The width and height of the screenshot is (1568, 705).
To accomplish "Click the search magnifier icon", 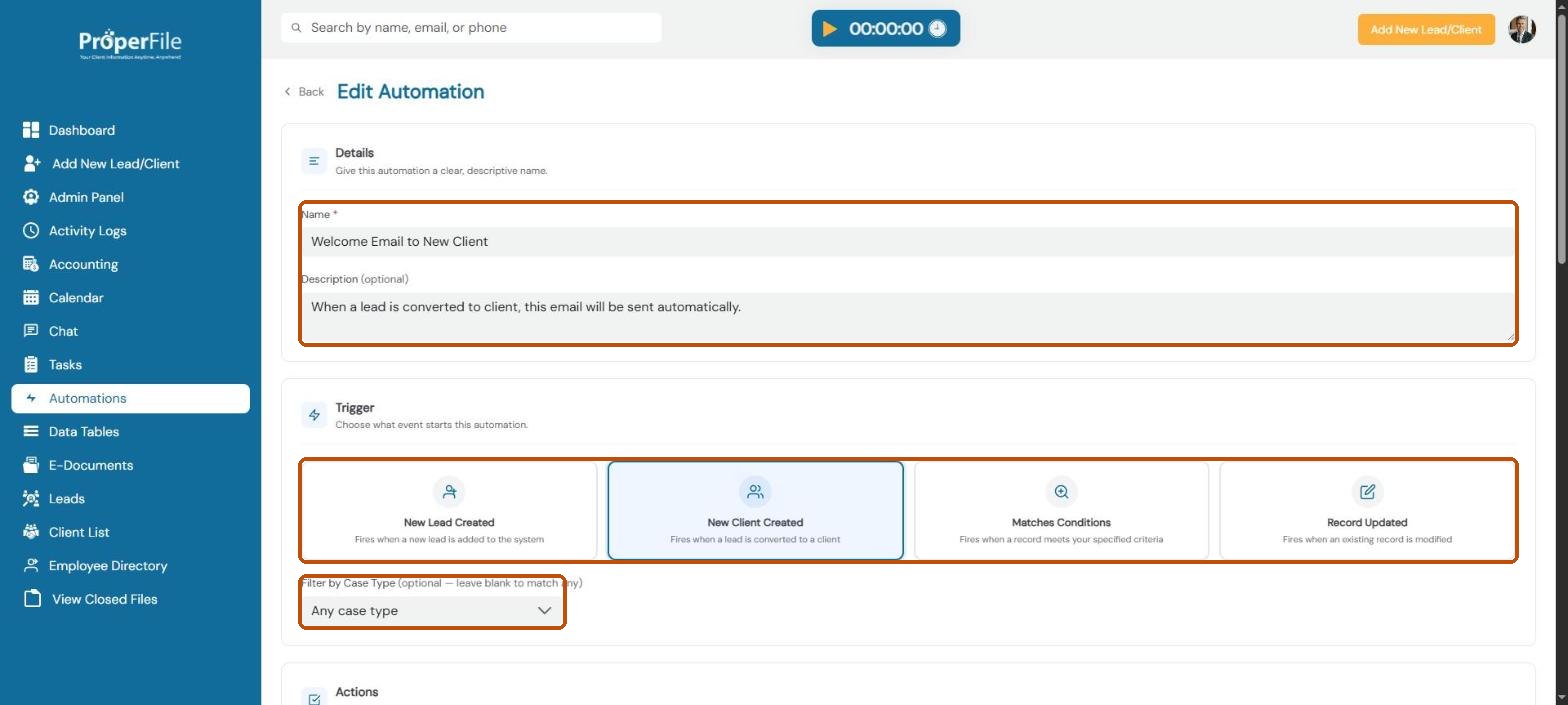I will point(296,28).
